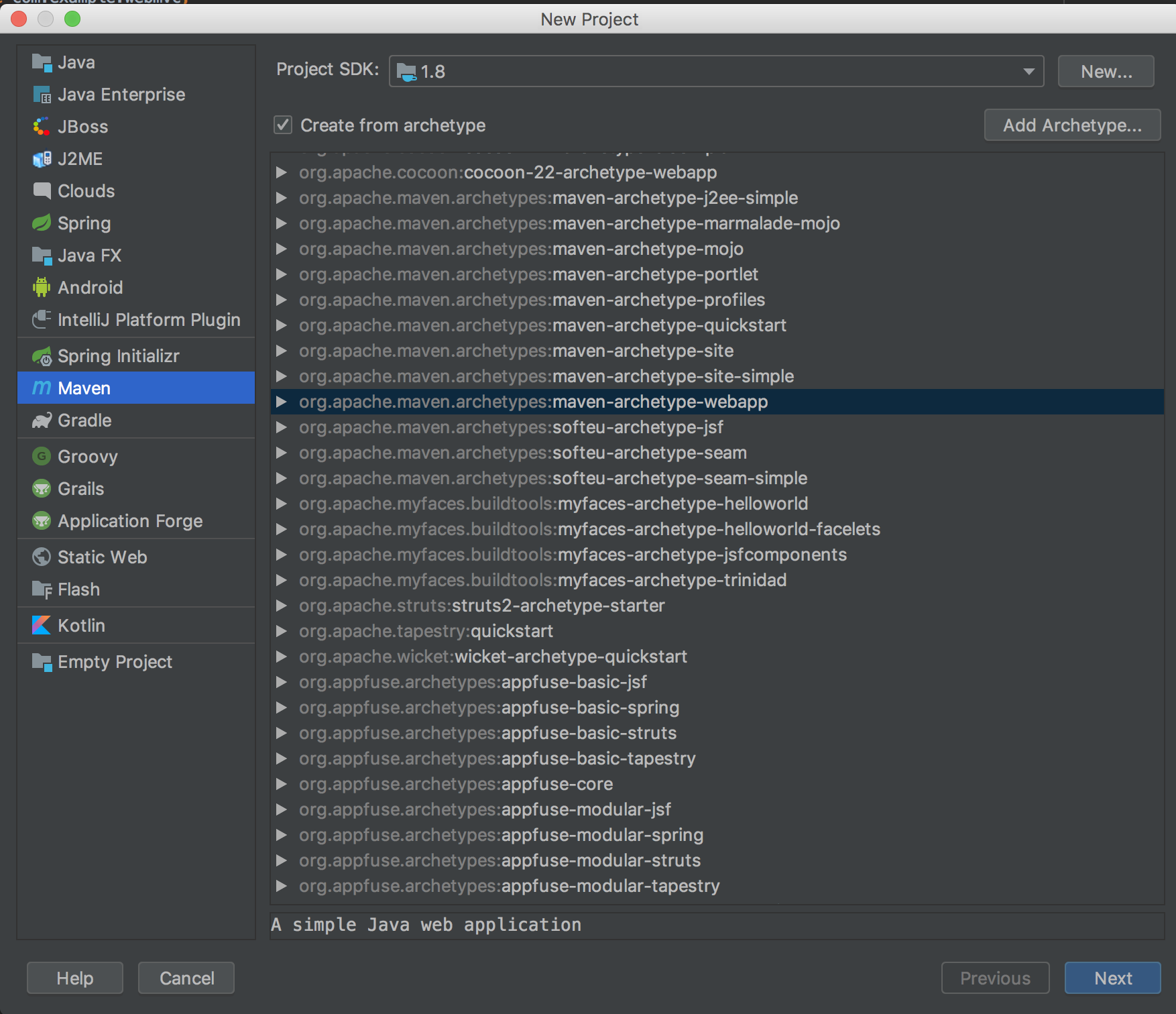The width and height of the screenshot is (1176, 1014).
Task: Click the J2ME icon
Action: 42,159
